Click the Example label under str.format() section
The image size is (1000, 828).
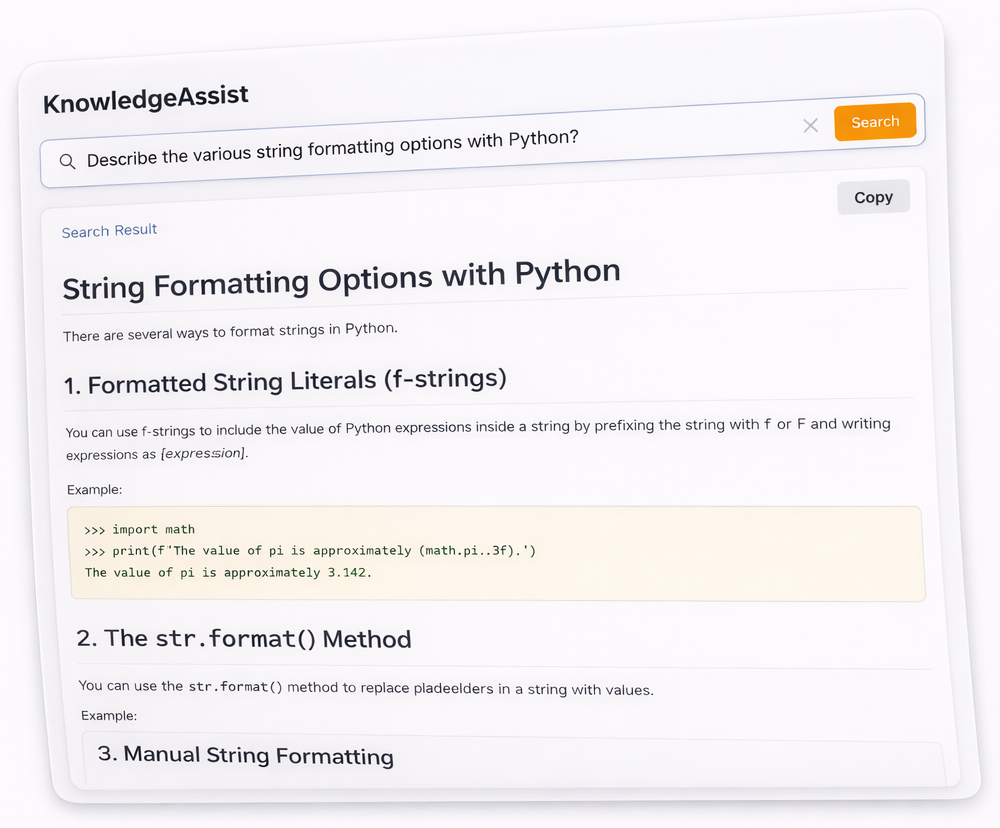[109, 716]
